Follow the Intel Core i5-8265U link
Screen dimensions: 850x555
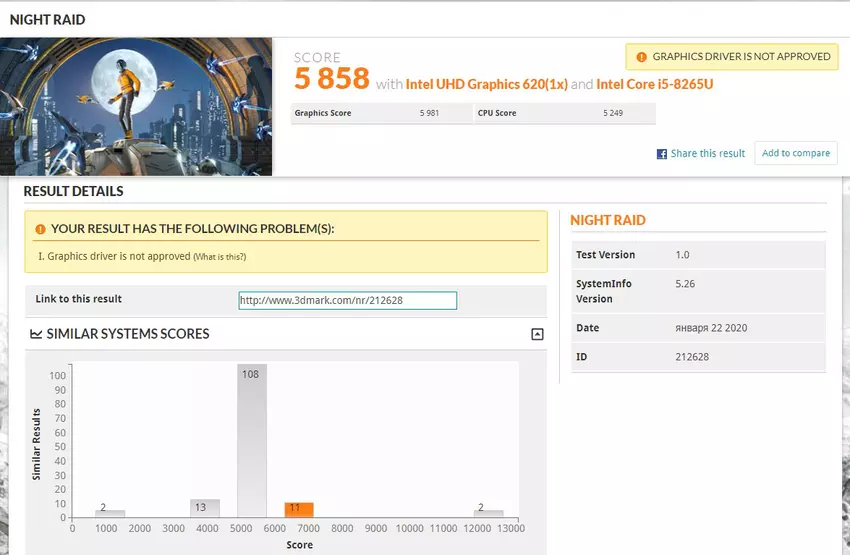coord(654,84)
